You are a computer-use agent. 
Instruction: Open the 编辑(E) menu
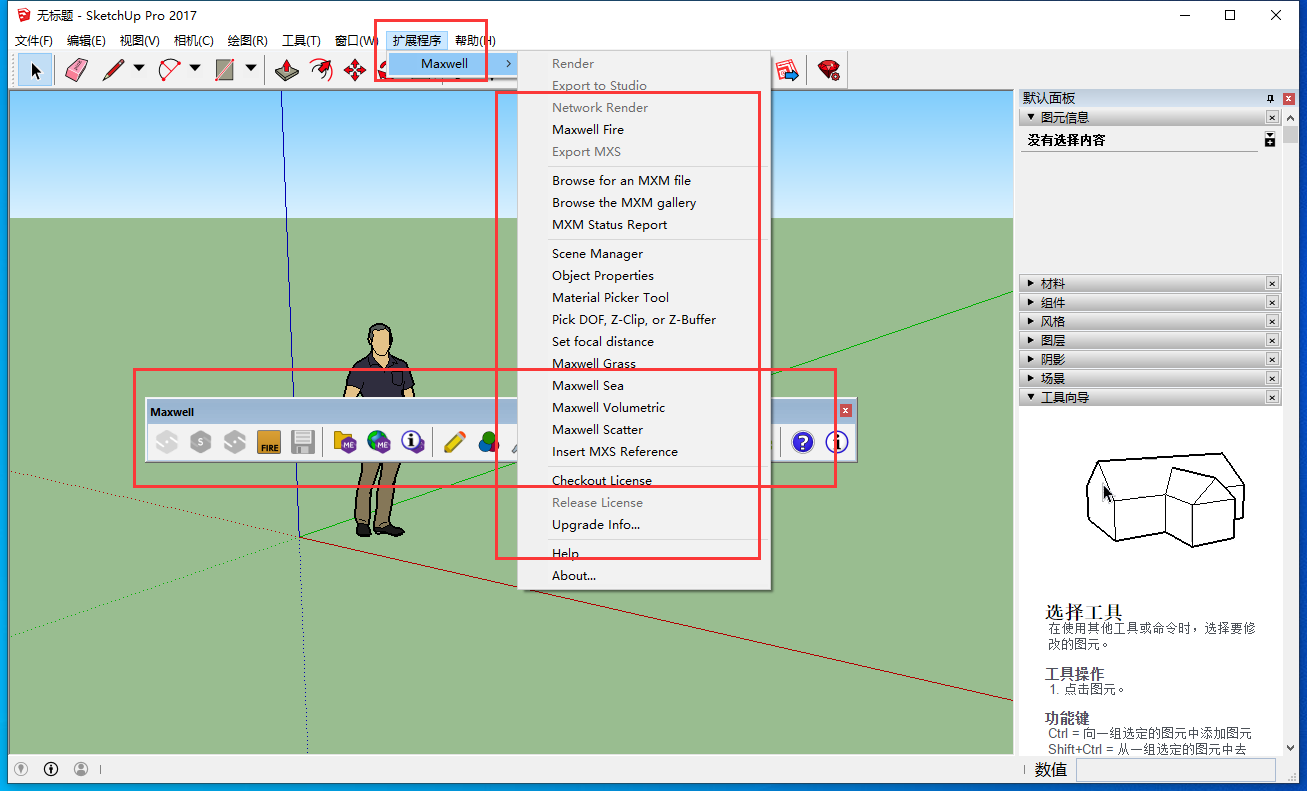point(86,41)
